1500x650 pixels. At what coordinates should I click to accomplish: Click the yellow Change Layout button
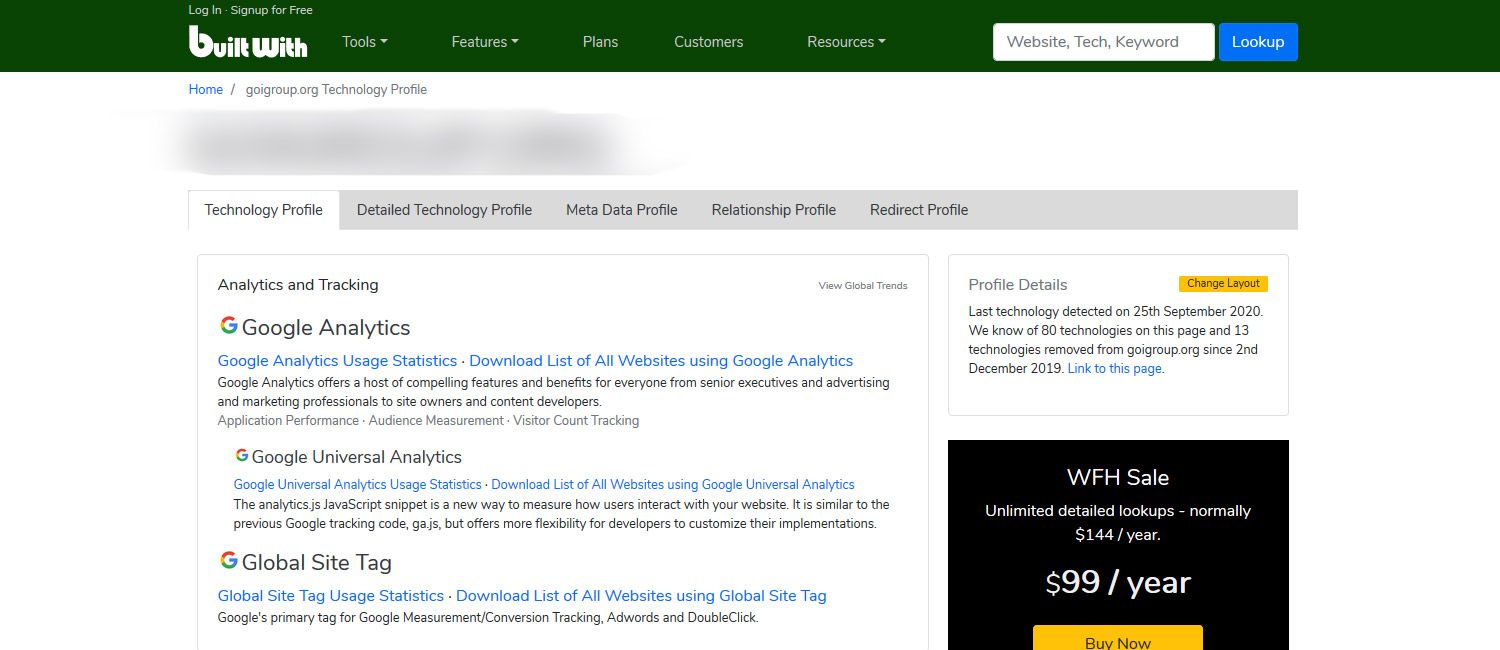click(x=1223, y=284)
